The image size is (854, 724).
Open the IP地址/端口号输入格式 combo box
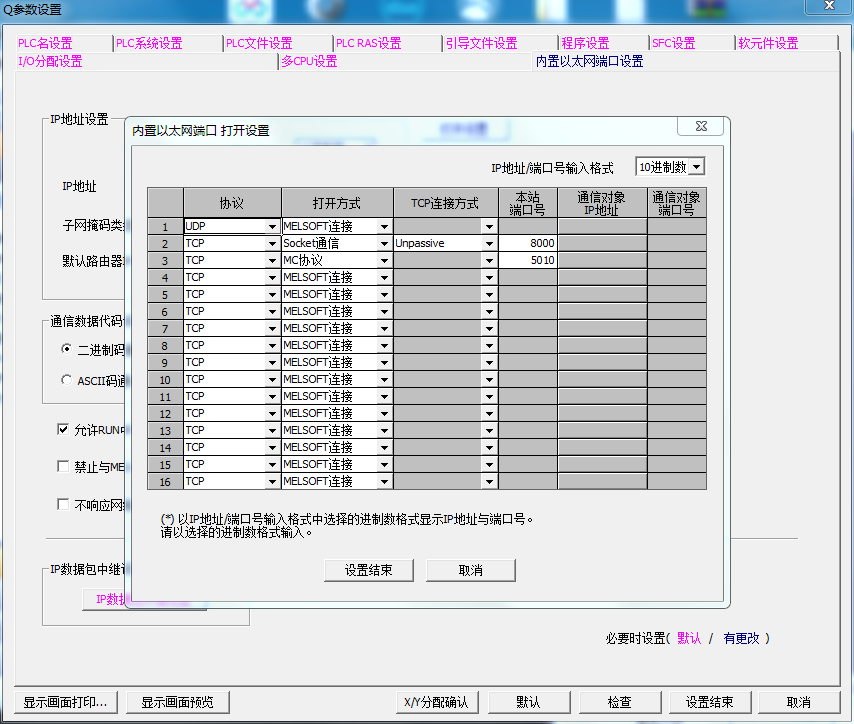coord(696,166)
